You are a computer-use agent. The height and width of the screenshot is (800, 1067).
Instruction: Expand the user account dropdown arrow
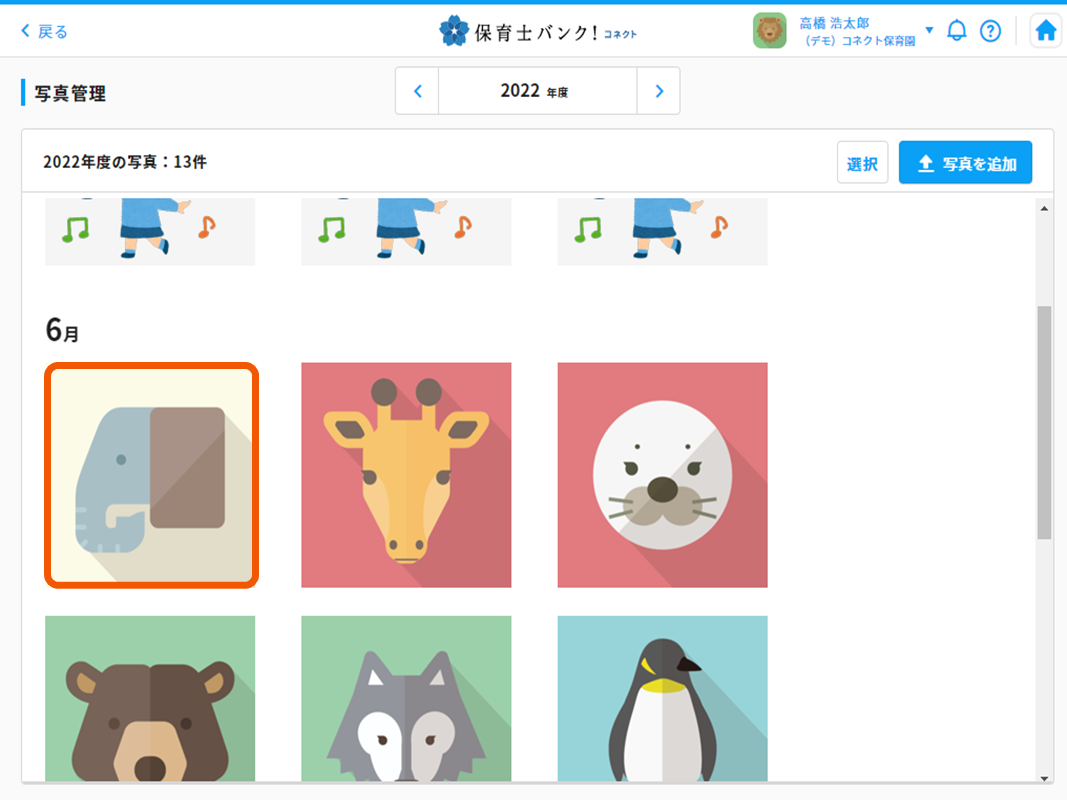pos(929,30)
